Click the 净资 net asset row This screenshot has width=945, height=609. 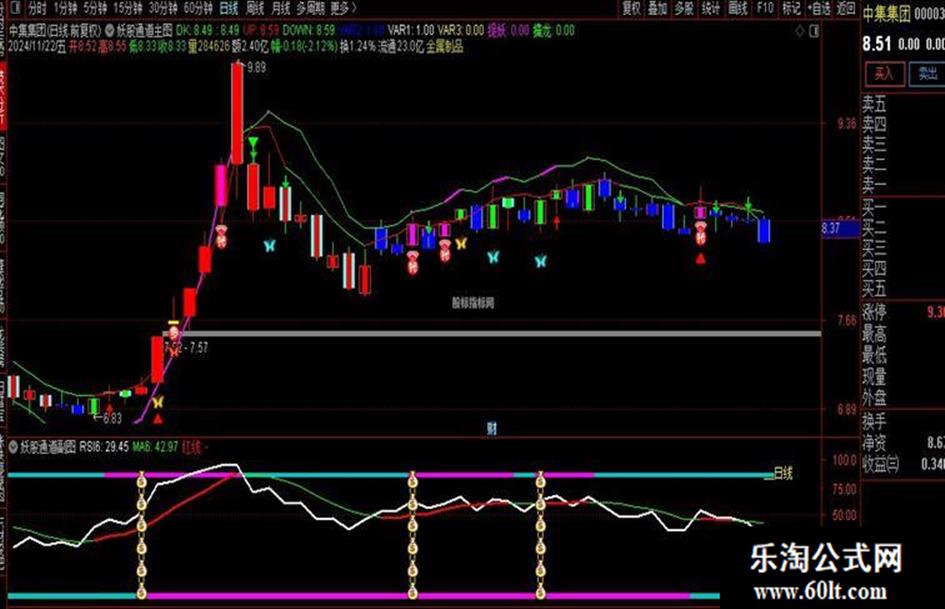(903, 443)
